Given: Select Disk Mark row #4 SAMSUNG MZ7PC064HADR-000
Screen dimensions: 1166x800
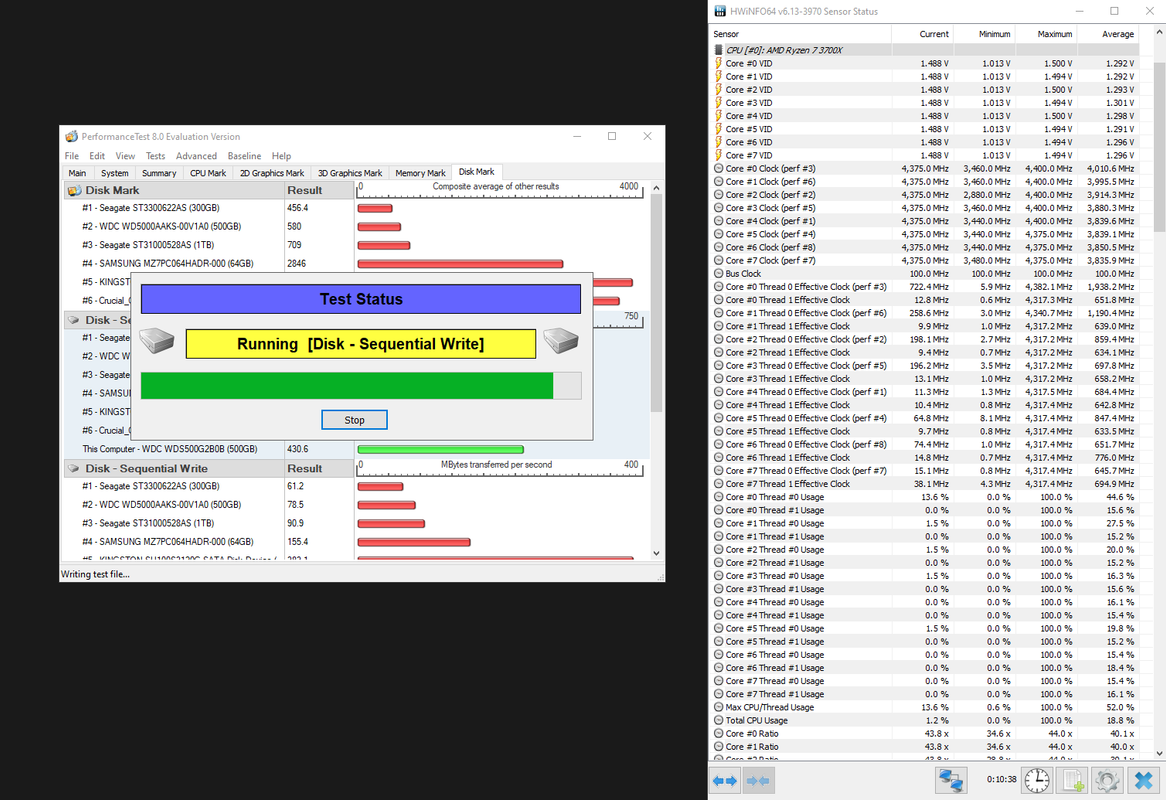Looking at the screenshot, I should 355,263.
